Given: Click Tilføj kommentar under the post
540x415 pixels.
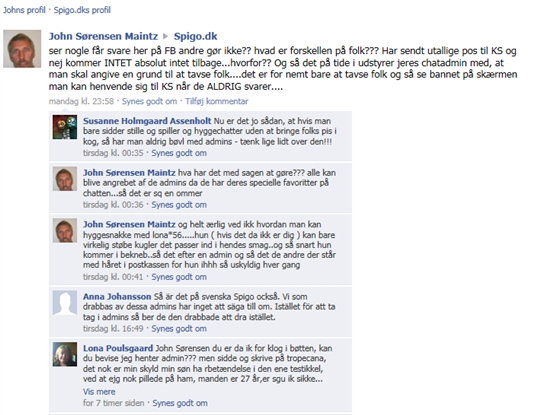Looking at the screenshot, I should (217, 101).
